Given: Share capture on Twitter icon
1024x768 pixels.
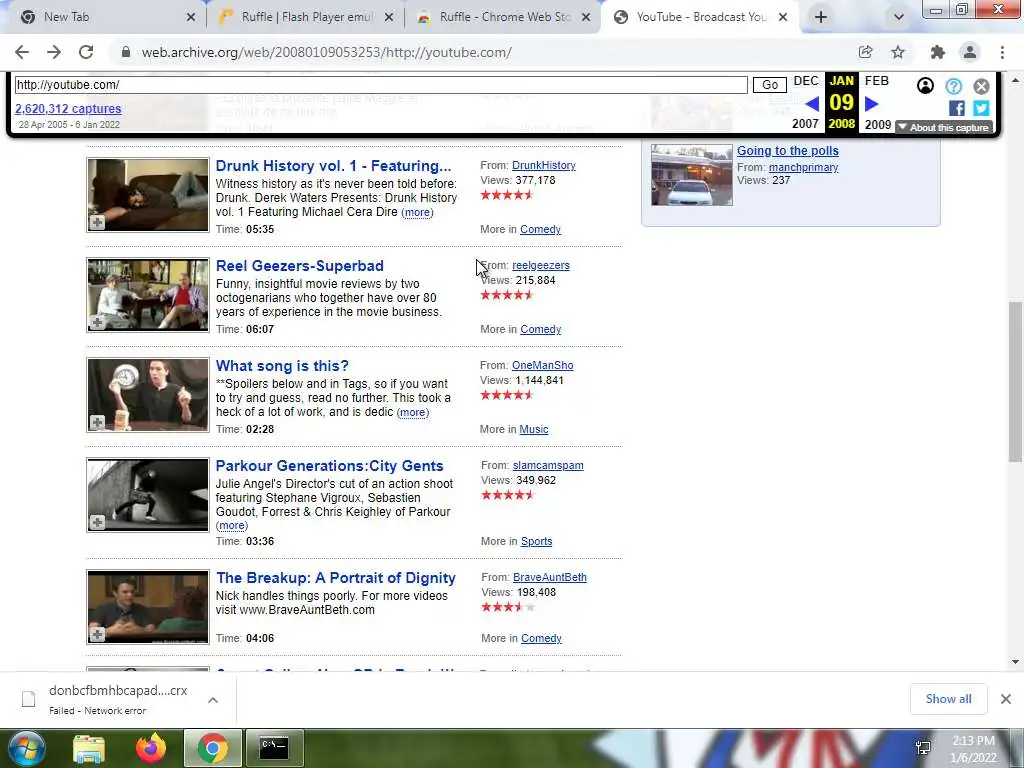Looking at the screenshot, I should point(981,108).
